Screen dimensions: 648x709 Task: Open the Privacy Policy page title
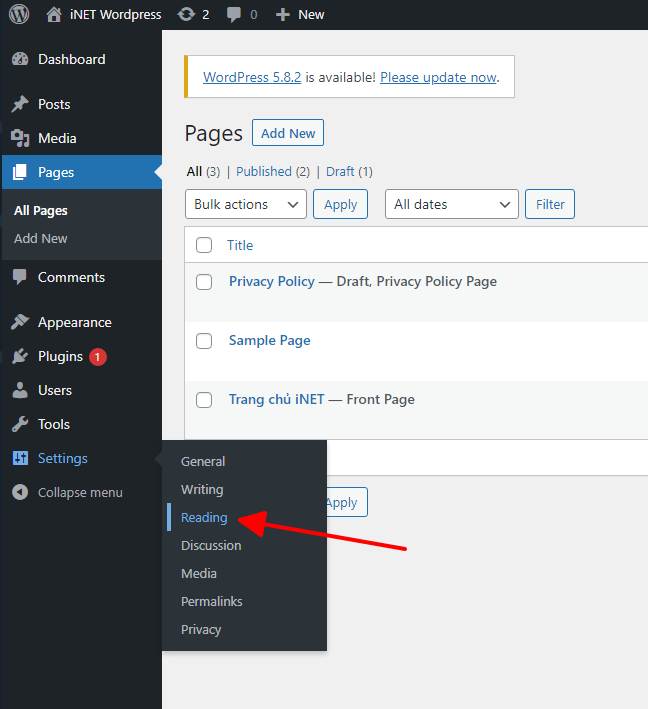tap(272, 281)
